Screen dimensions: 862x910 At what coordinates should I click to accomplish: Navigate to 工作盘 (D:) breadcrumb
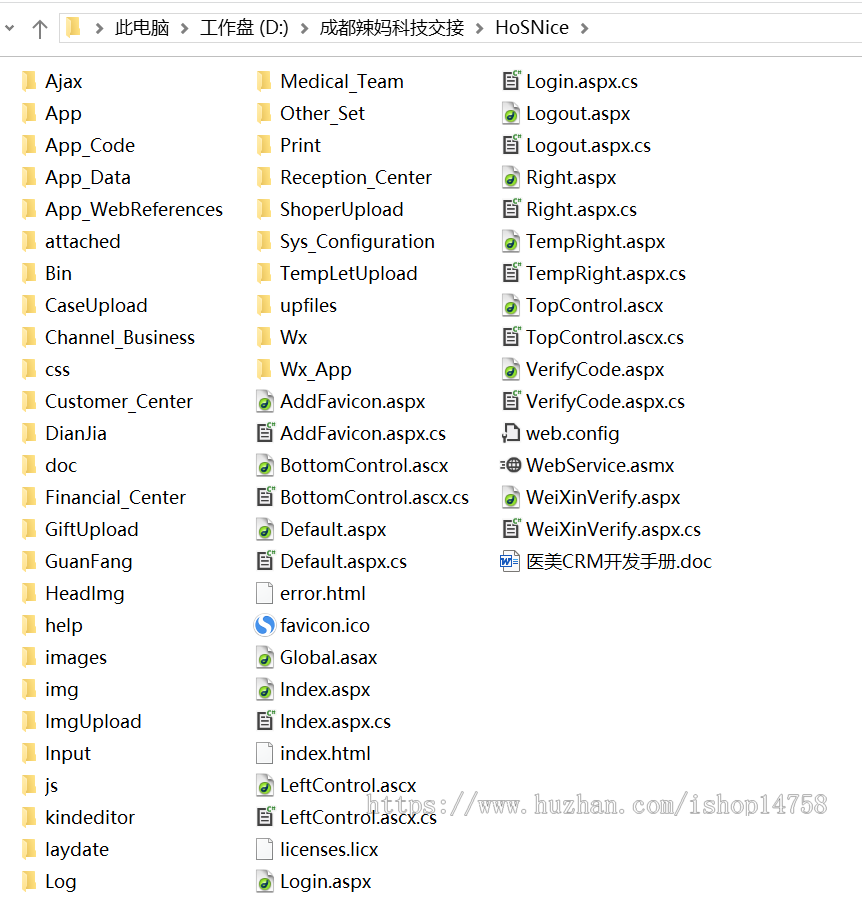click(x=244, y=28)
